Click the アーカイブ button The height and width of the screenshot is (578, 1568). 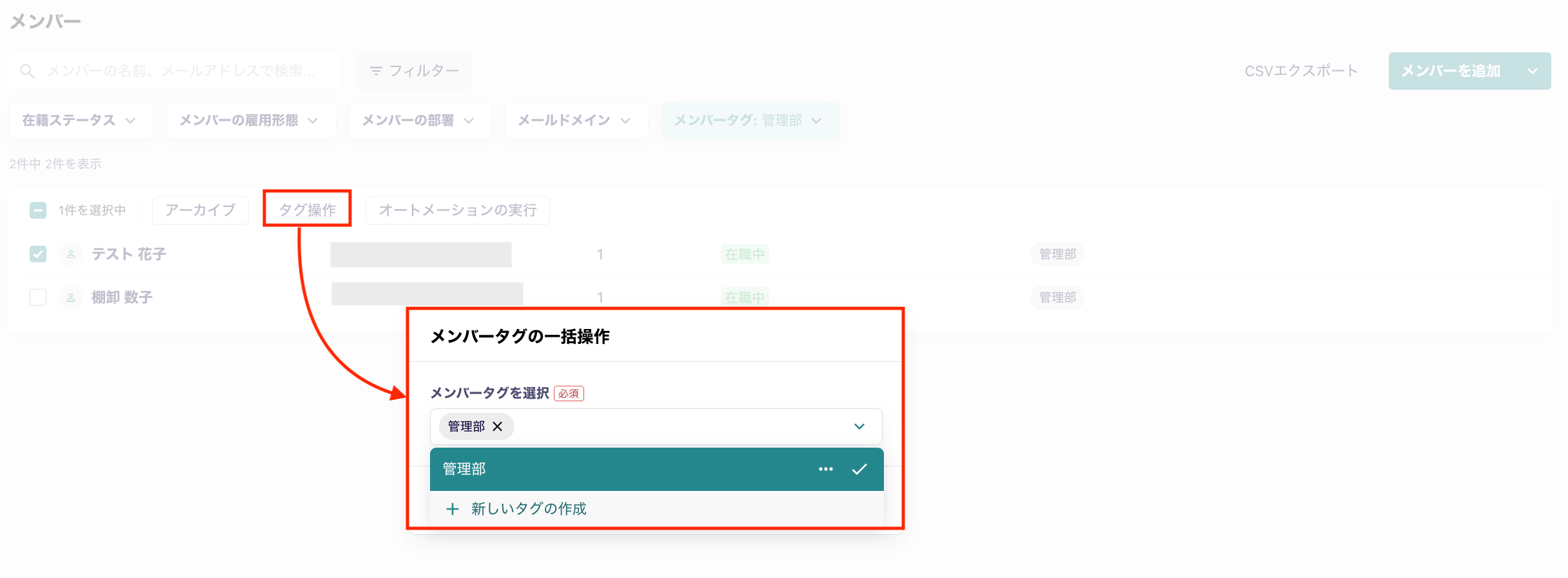click(x=200, y=210)
